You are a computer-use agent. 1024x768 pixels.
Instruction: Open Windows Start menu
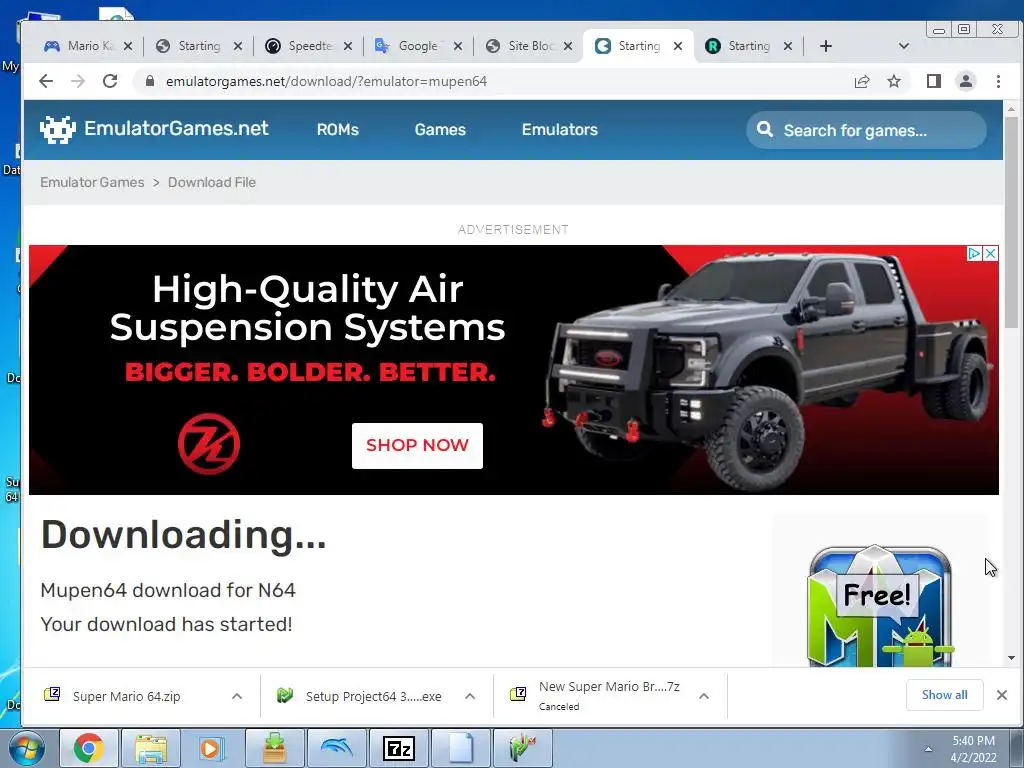click(26, 748)
